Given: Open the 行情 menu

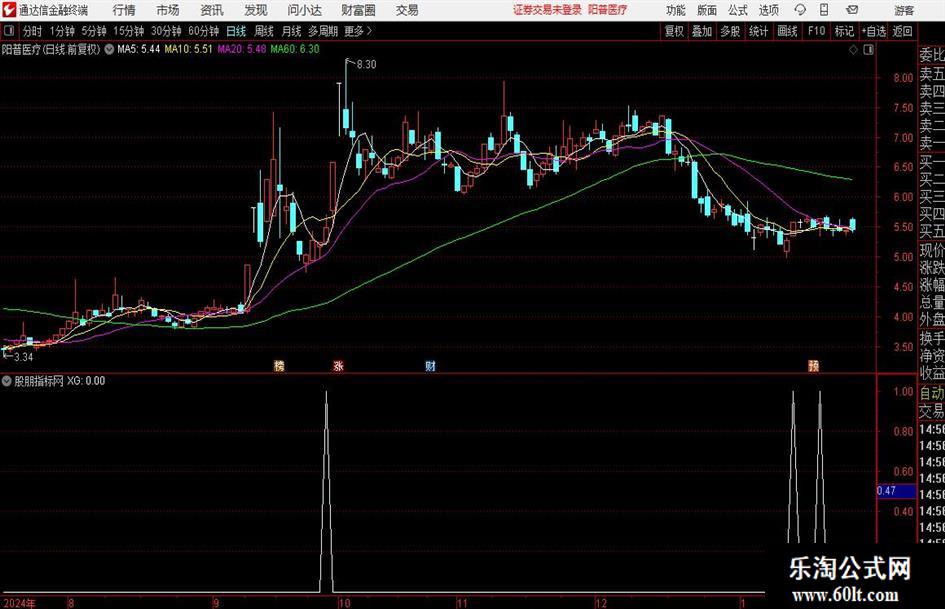Looking at the screenshot, I should click(124, 10).
